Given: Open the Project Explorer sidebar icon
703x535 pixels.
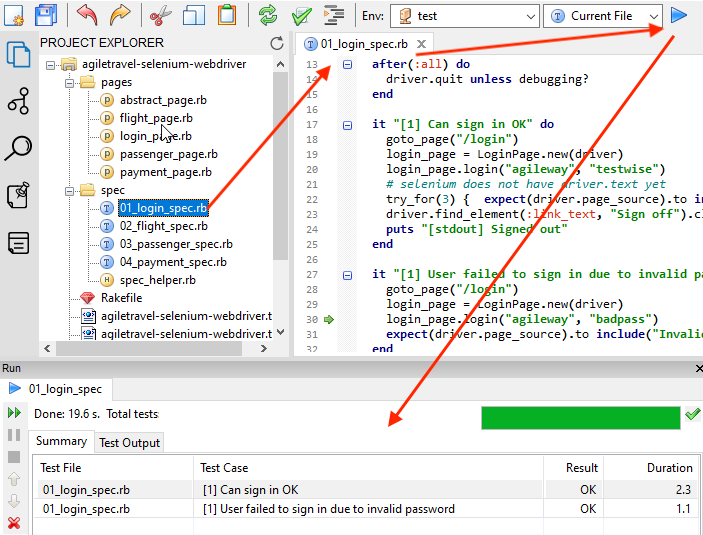Looking at the screenshot, I should 19,54.
